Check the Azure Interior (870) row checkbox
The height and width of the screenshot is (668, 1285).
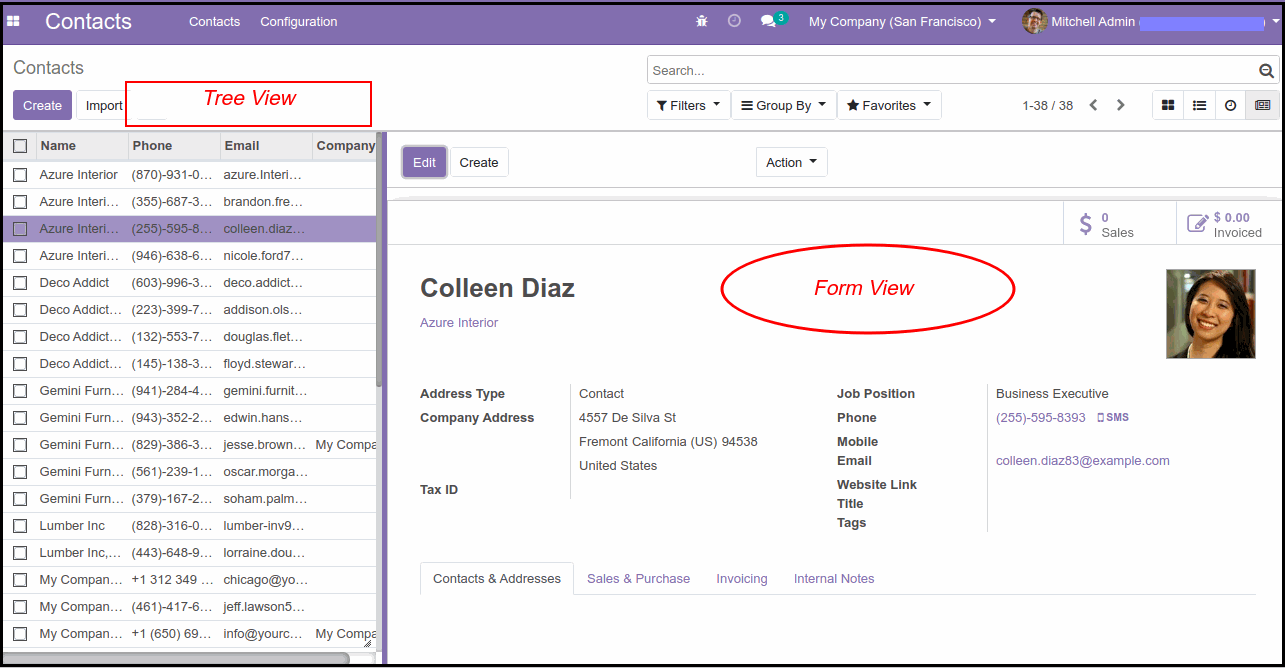[x=20, y=175]
